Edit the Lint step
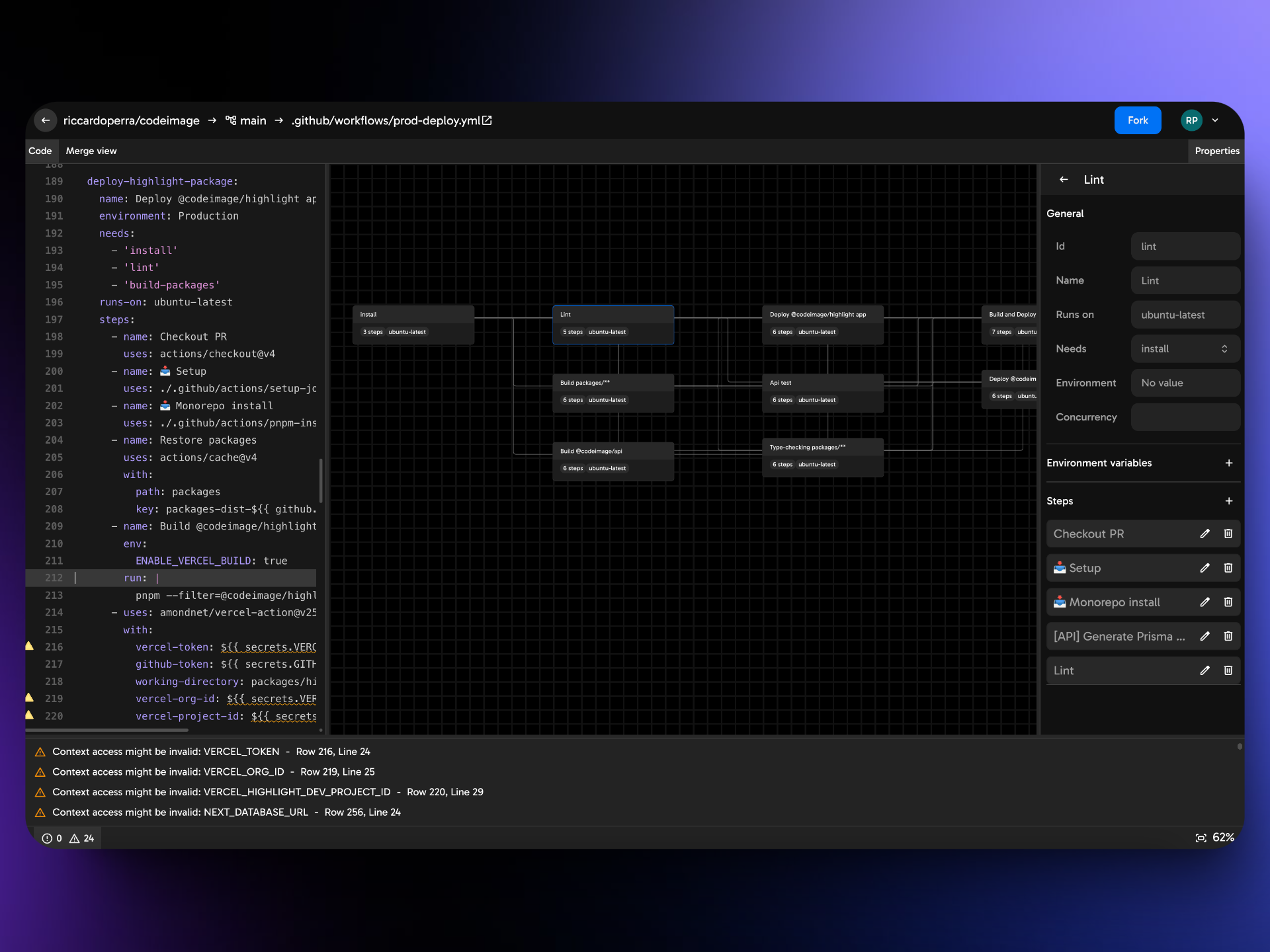 (1205, 670)
